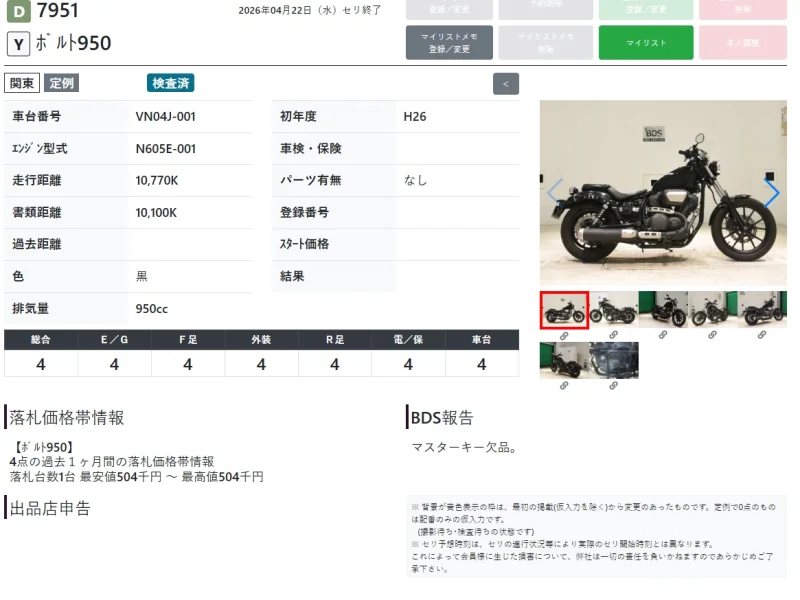Click the green マイリスト button
Image resolution: width=800 pixels, height=600 pixels.
(x=646, y=43)
